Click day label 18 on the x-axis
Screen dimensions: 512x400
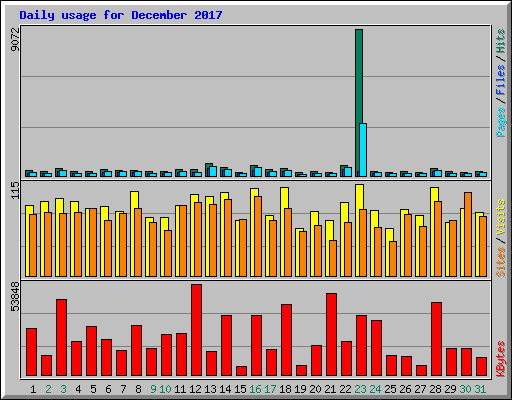pyautogui.click(x=285, y=389)
